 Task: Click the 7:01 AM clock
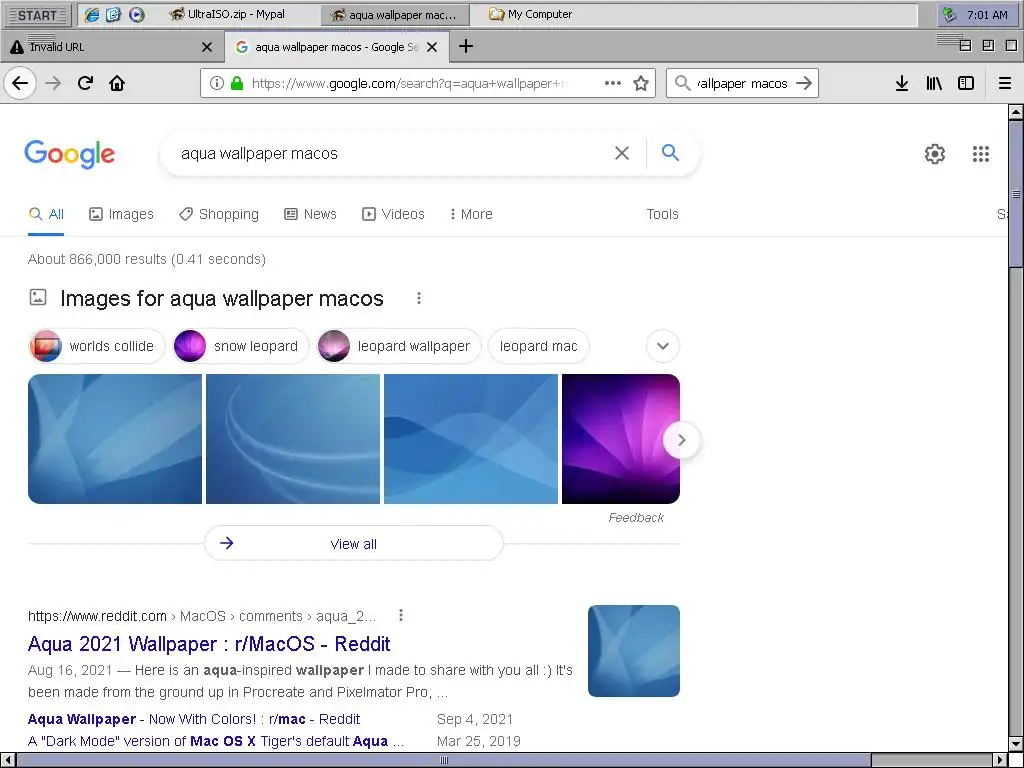point(987,14)
